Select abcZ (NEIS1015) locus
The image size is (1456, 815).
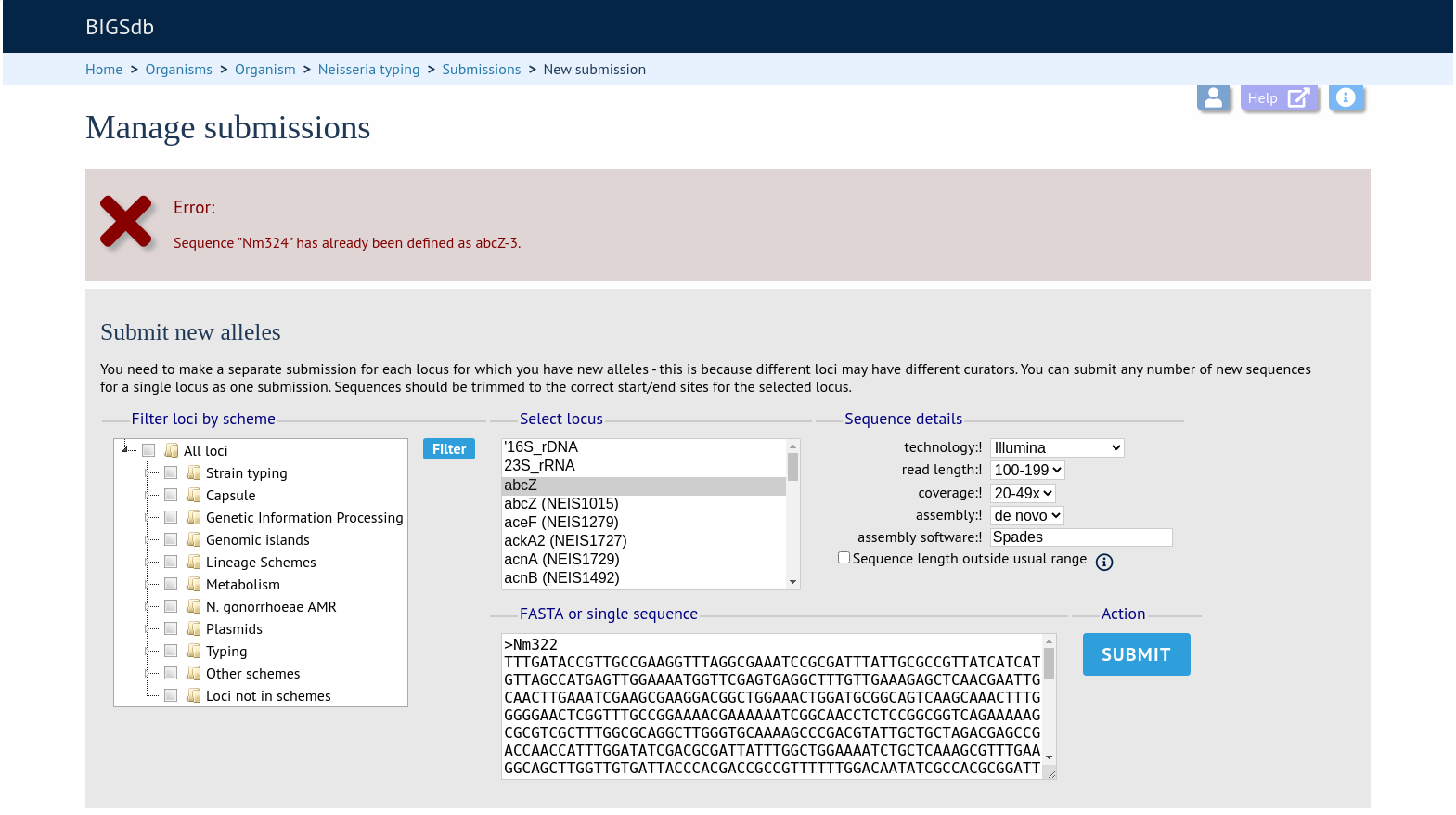(x=644, y=504)
